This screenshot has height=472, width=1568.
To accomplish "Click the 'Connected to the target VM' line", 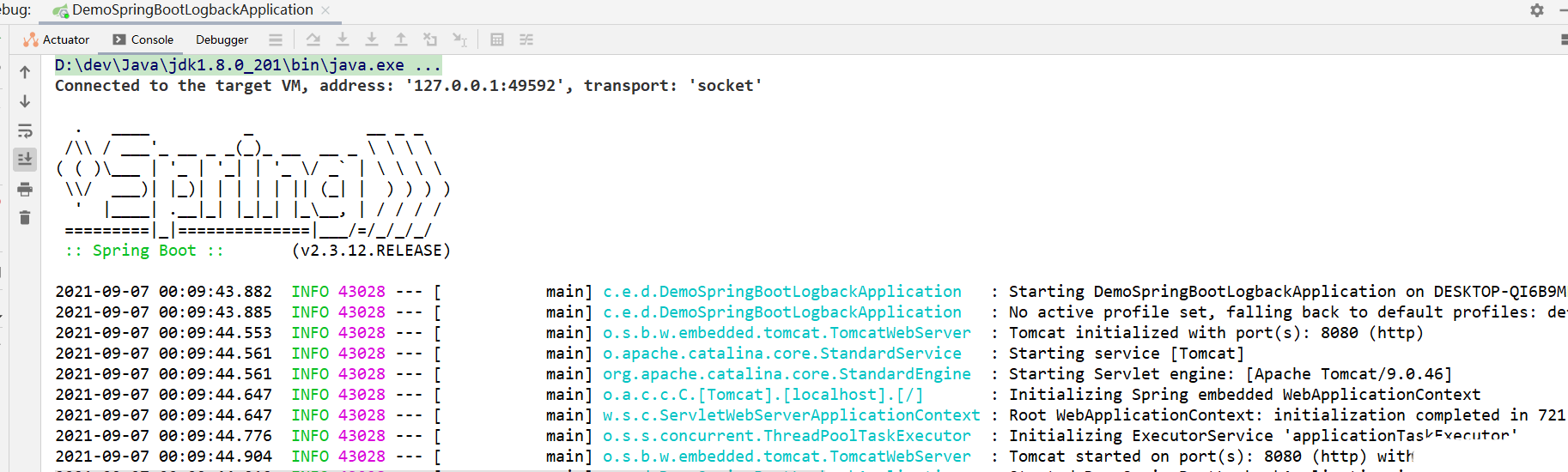I will coord(409,86).
